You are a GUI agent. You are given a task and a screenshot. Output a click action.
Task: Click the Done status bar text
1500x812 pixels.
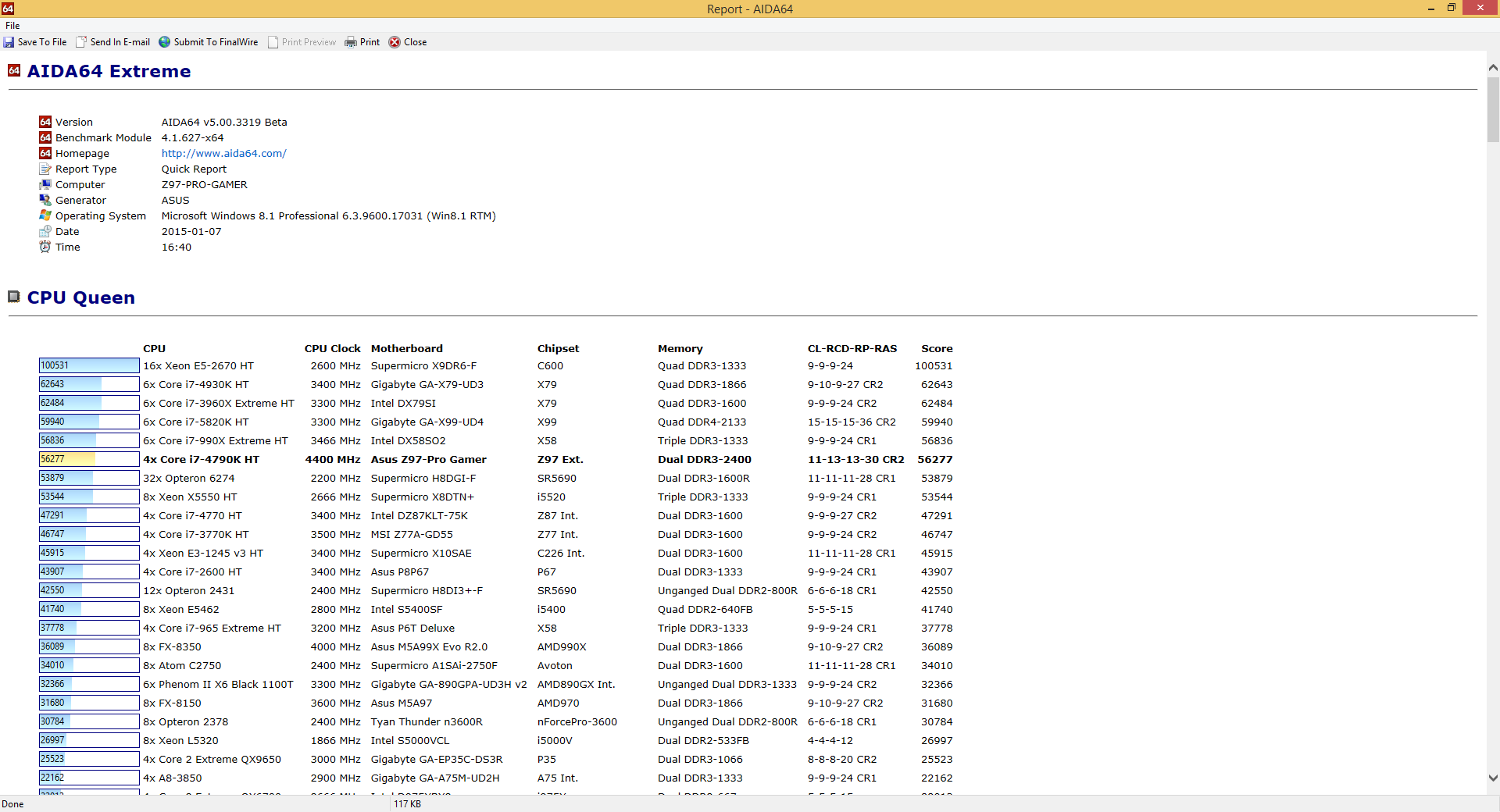pyautogui.click(x=12, y=803)
